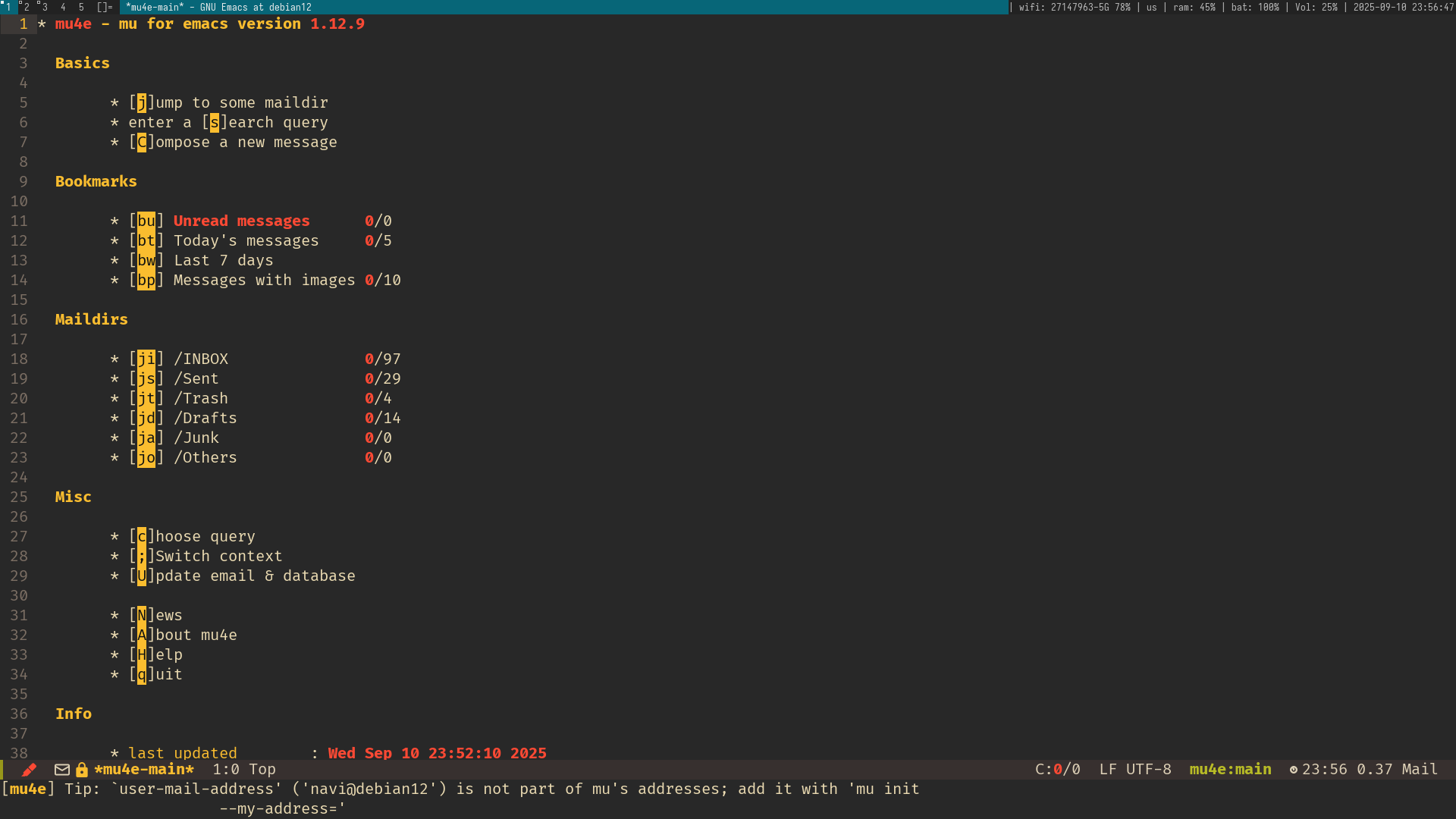Switch to workspace tag 2
The width and height of the screenshot is (1456, 819).
coord(27,7)
